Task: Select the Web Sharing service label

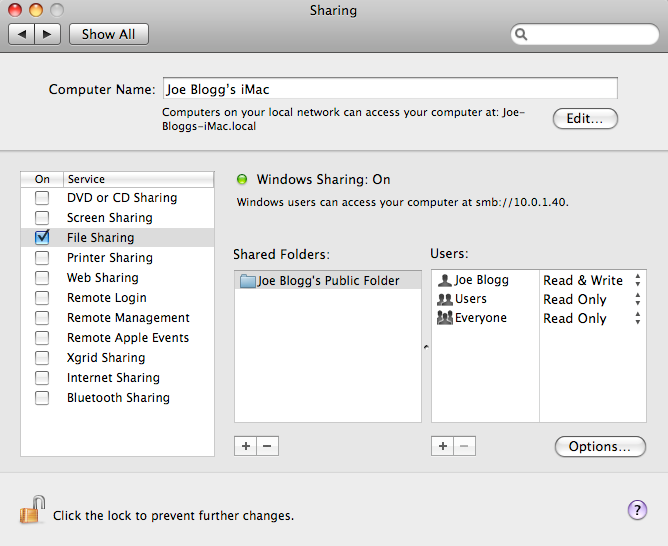Action: click(x=103, y=278)
